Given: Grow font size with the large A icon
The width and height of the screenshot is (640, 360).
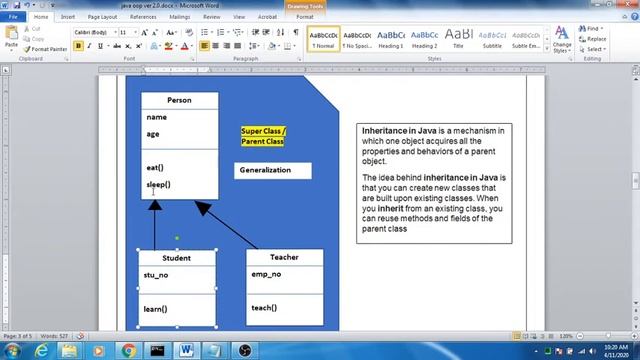Looking at the screenshot, I should pos(144,32).
